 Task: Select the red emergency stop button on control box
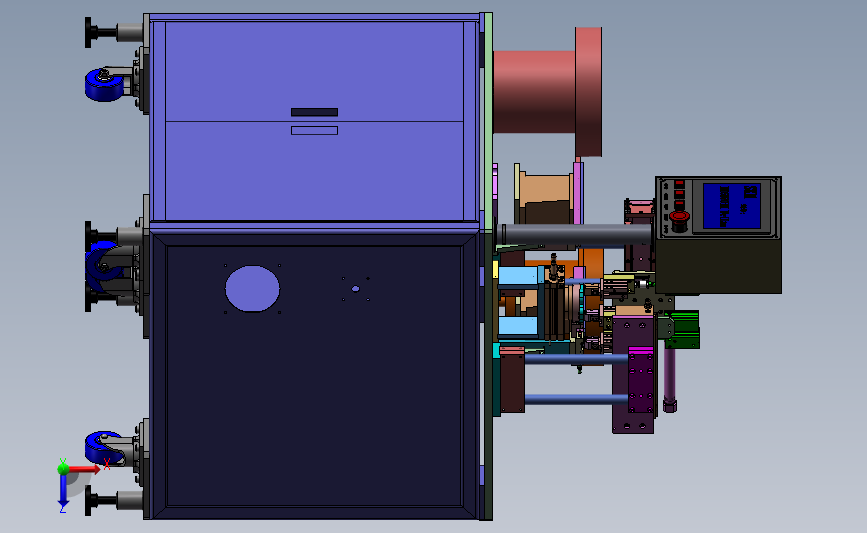coord(680,218)
